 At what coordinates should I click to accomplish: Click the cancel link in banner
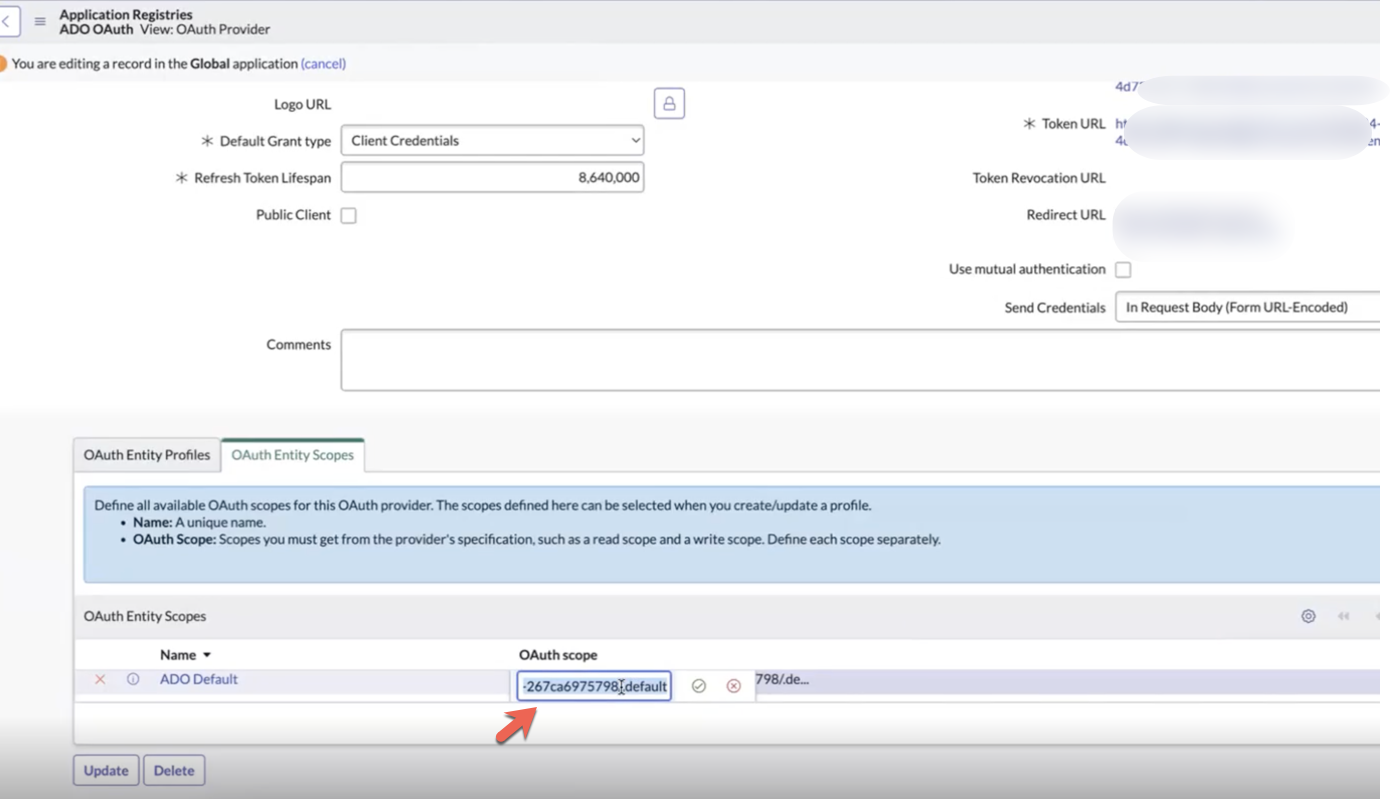click(x=323, y=63)
